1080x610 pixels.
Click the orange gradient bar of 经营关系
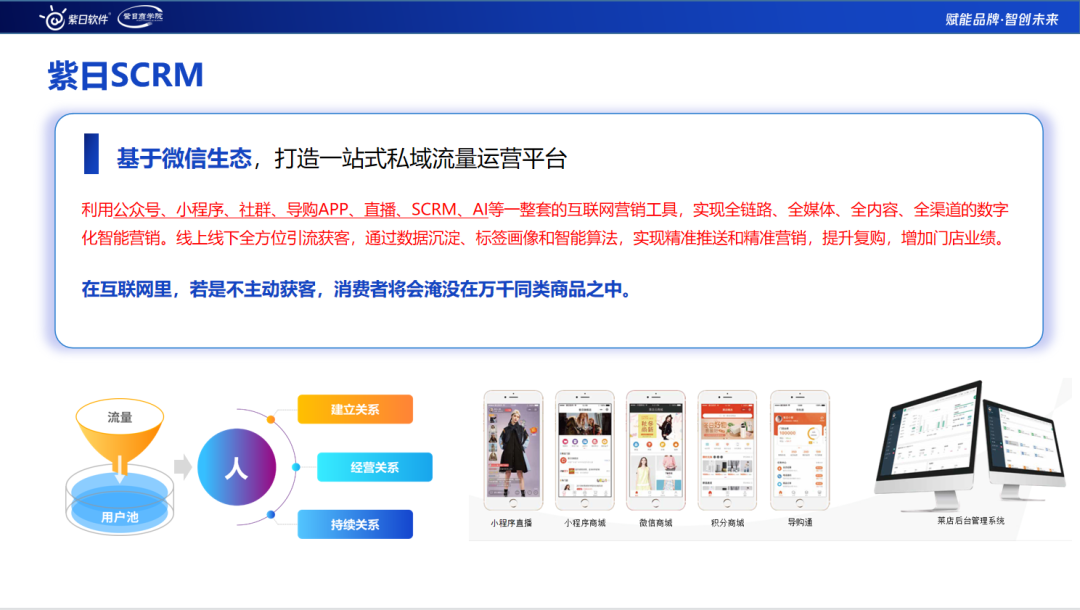[374, 466]
